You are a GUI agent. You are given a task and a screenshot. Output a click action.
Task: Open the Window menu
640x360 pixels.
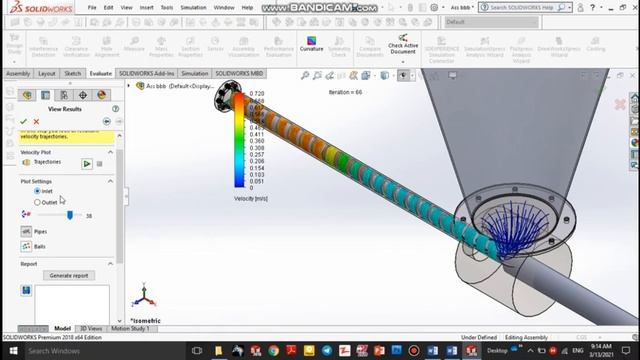tap(224, 7)
